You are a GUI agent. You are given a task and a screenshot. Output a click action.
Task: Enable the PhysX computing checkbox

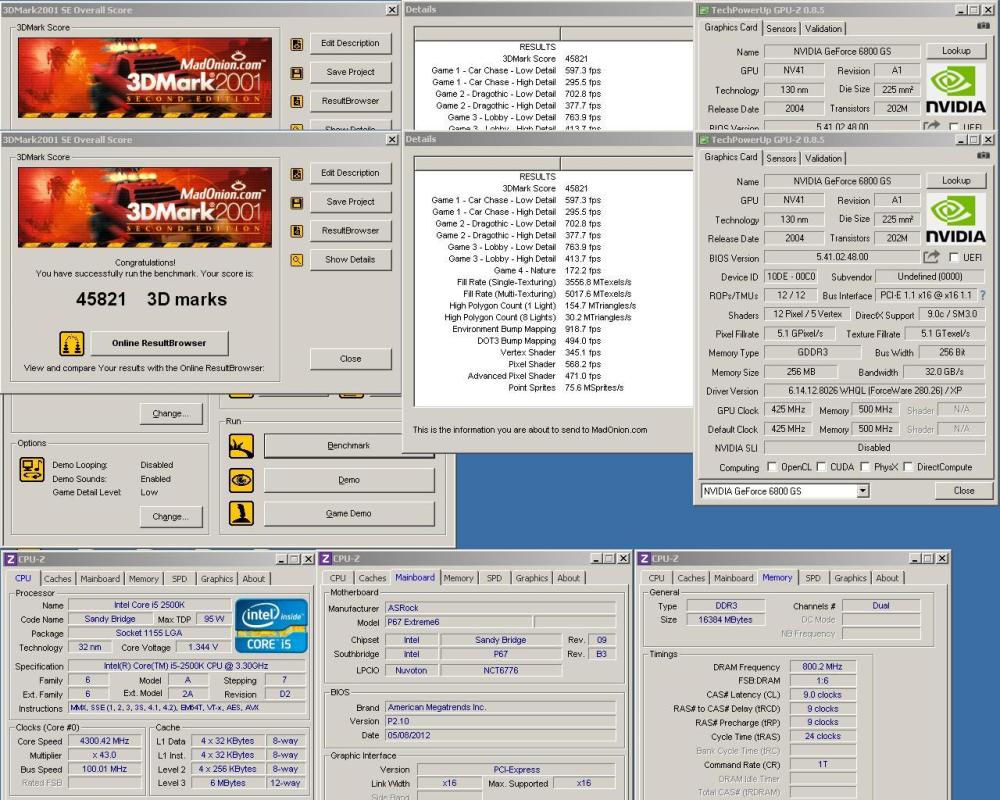[x=865, y=467]
